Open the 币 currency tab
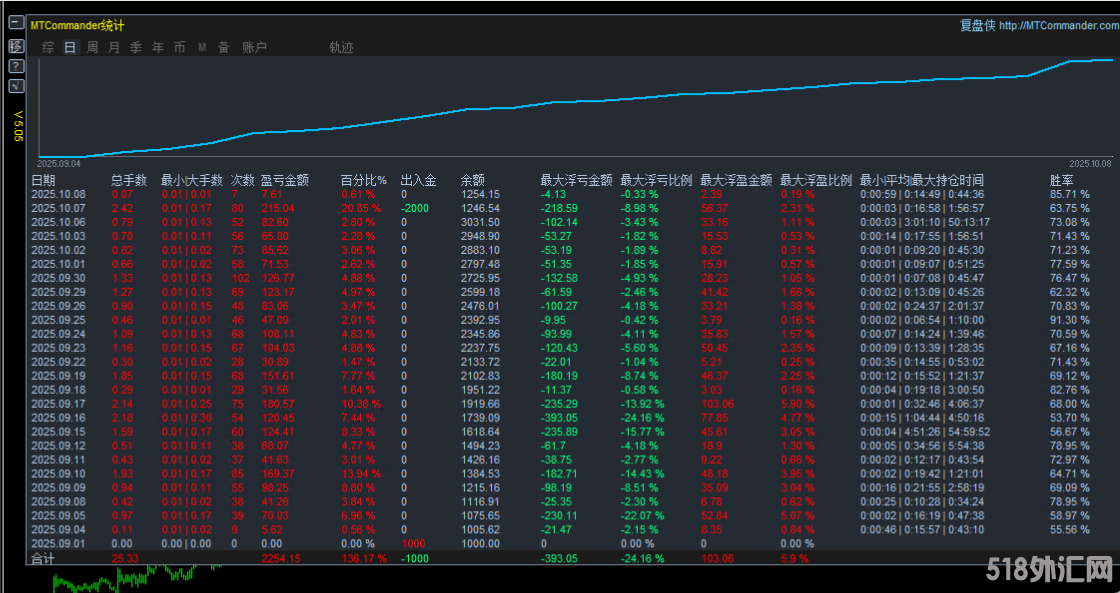 click(x=180, y=47)
